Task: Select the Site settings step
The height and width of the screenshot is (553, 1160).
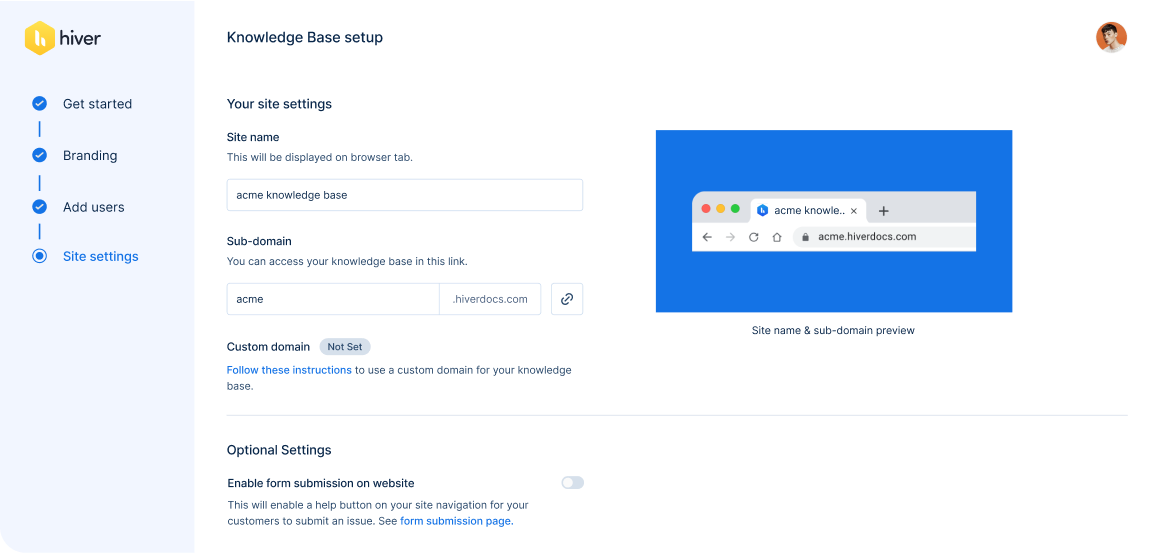Action: [101, 257]
